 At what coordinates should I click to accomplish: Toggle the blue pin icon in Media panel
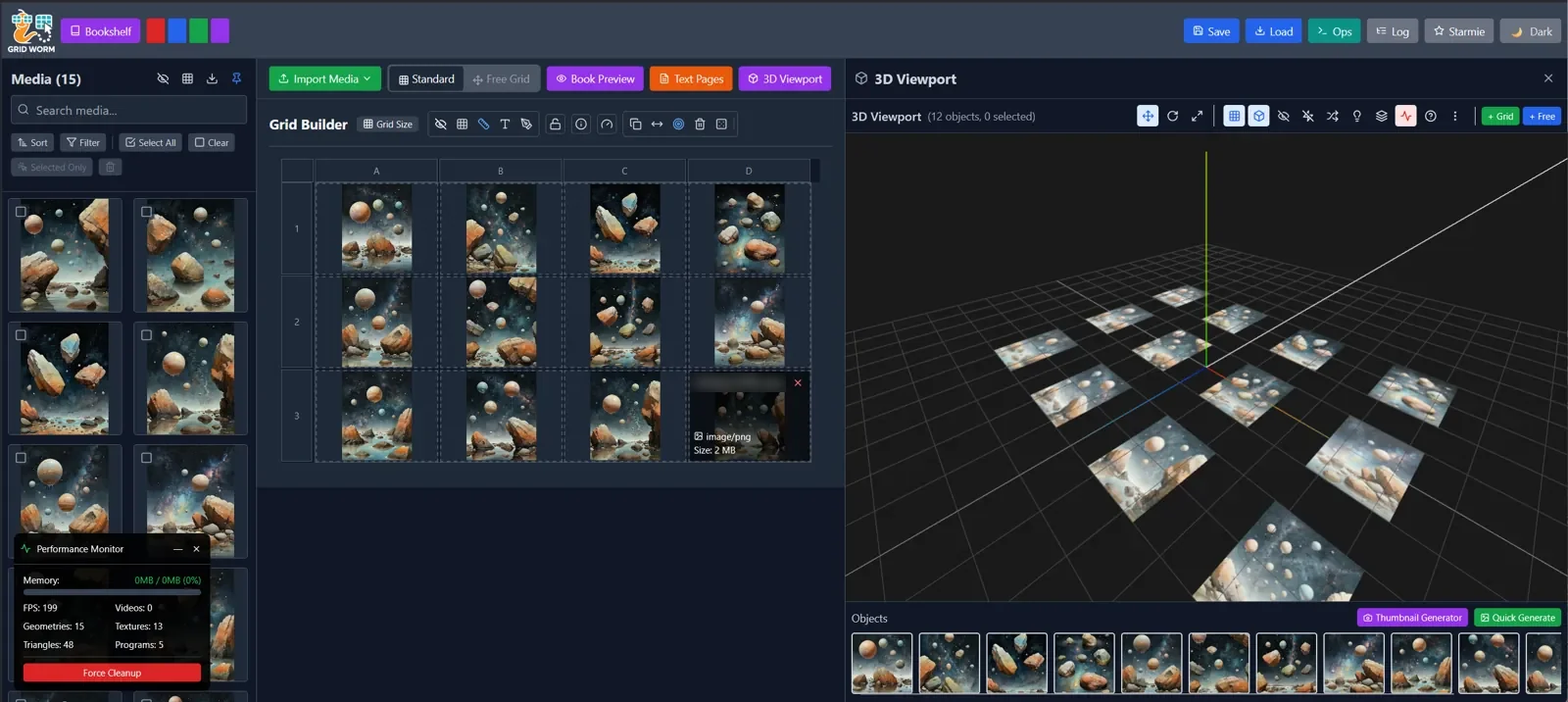[x=236, y=78]
